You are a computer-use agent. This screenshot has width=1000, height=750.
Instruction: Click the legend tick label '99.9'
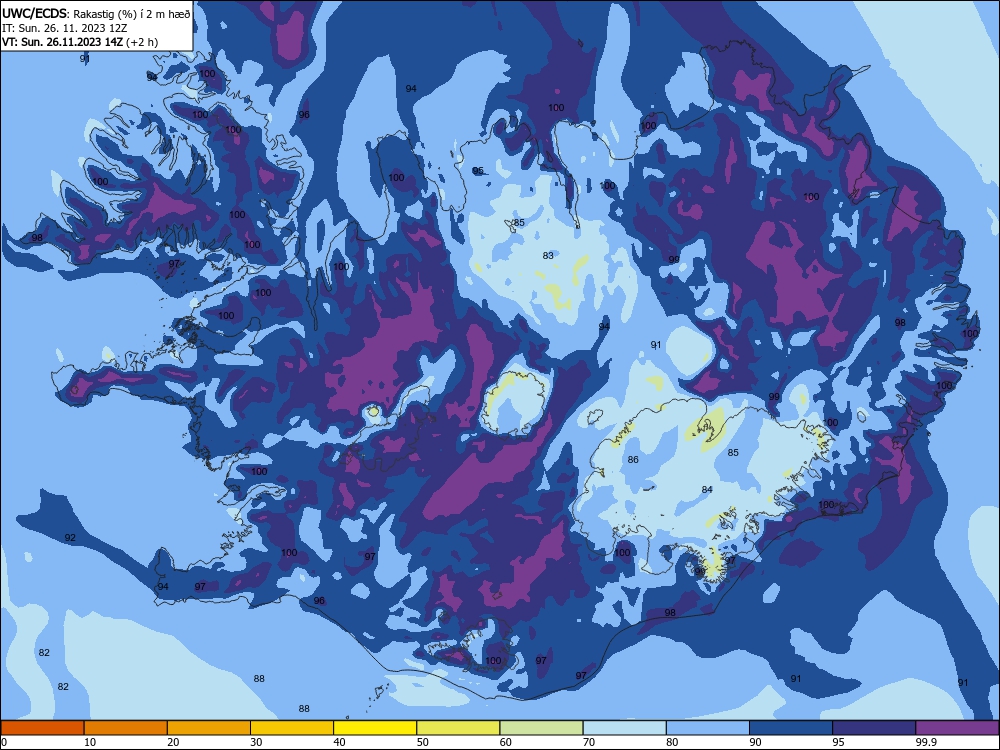[927, 742]
